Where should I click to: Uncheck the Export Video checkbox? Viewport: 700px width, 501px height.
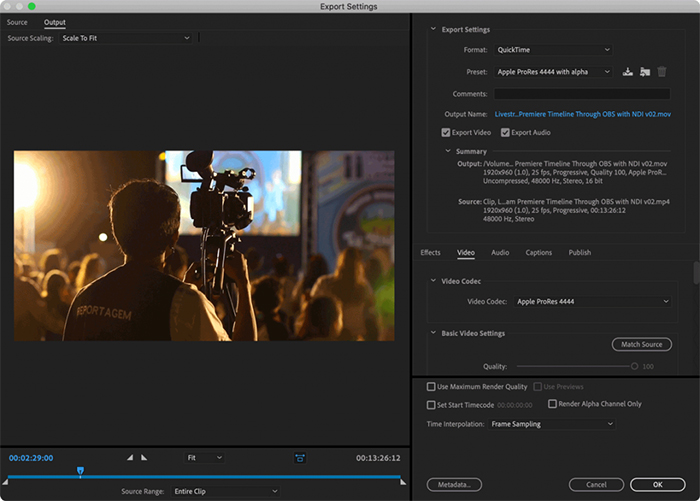[446, 132]
